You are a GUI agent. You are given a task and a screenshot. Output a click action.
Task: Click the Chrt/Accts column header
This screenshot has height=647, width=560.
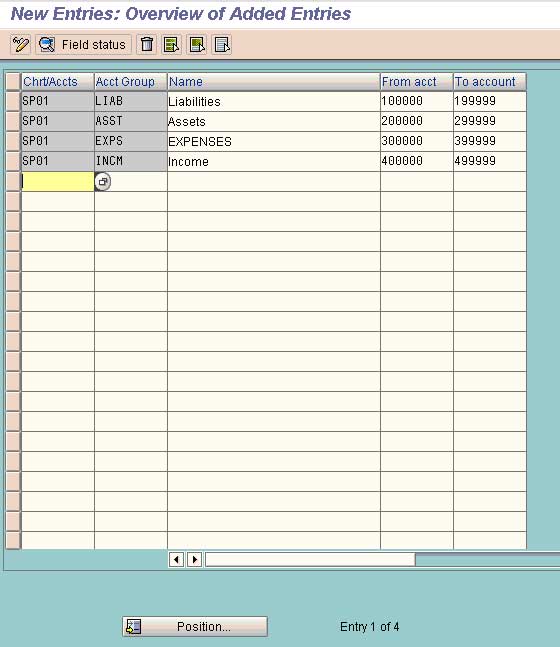(x=58, y=82)
